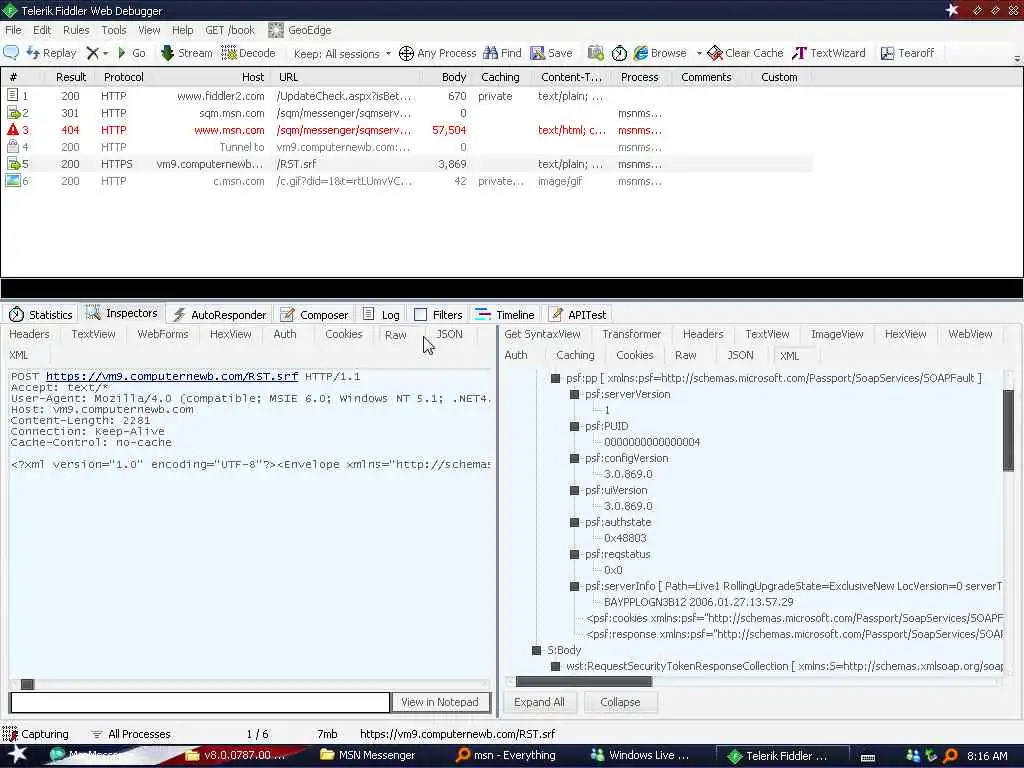Open the Log tab

(381, 315)
